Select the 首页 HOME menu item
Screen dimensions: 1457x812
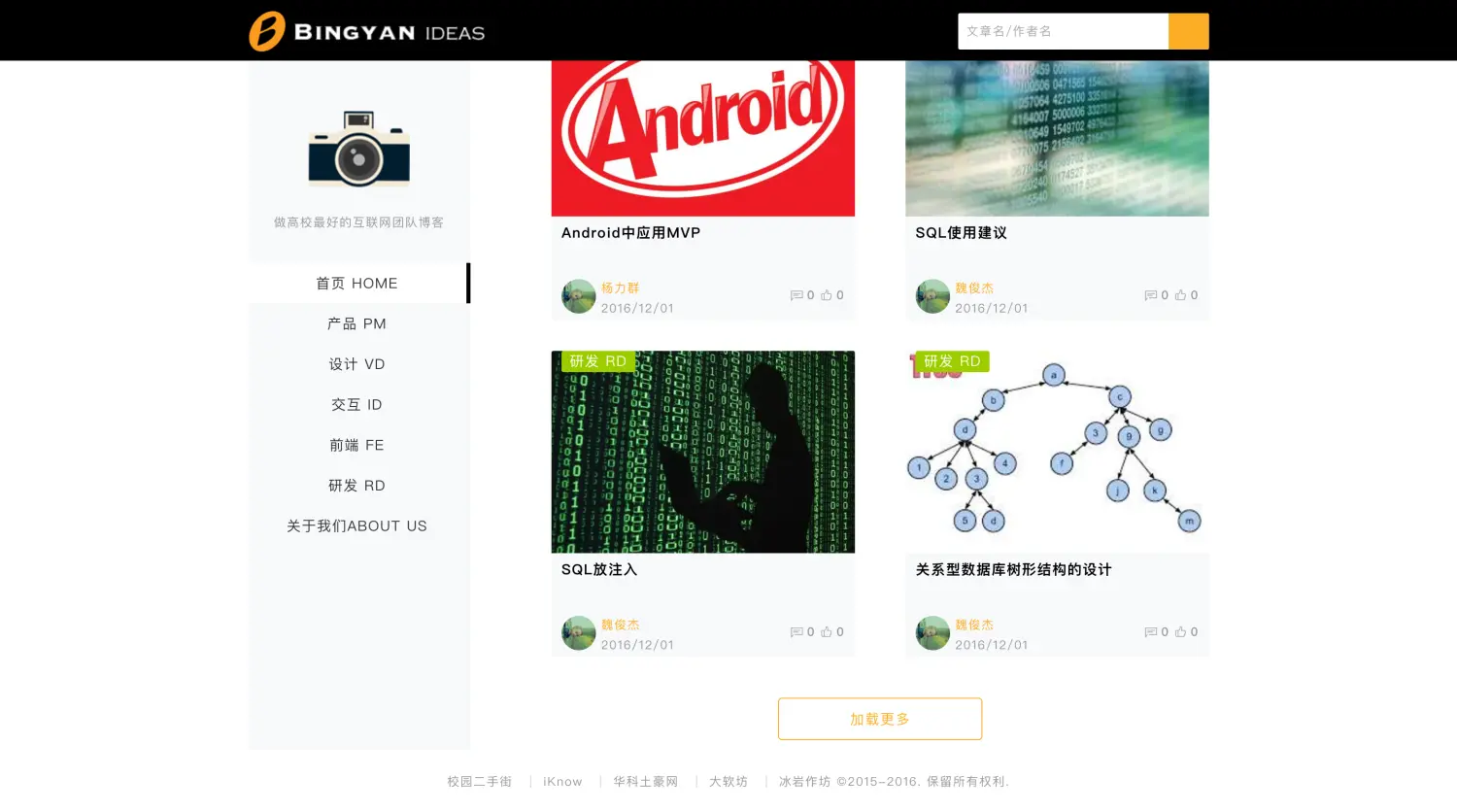[x=358, y=283]
